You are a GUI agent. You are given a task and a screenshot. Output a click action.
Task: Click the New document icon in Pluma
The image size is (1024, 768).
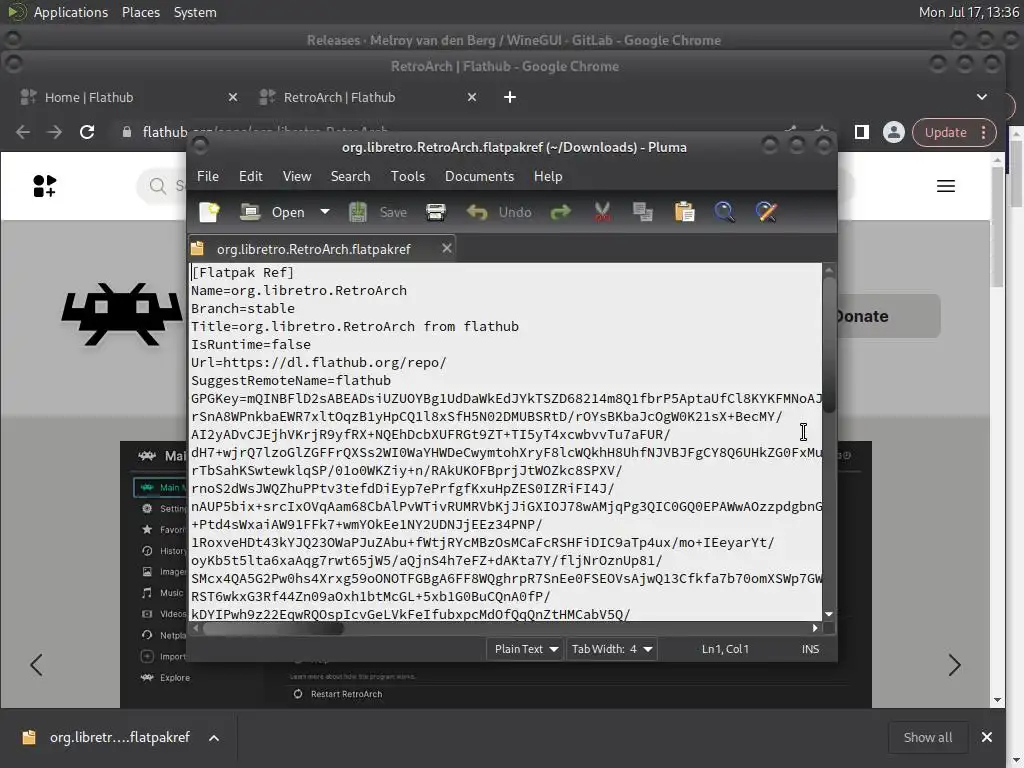209,212
